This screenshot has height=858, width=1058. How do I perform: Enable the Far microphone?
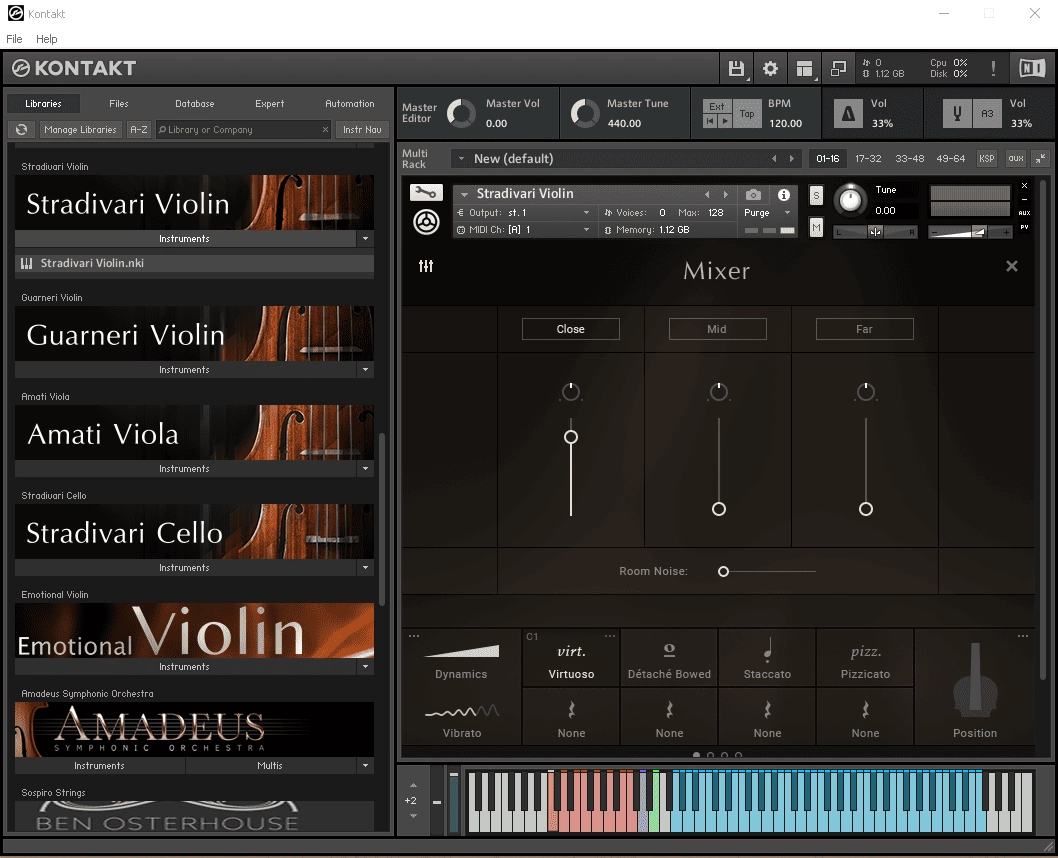(864, 329)
